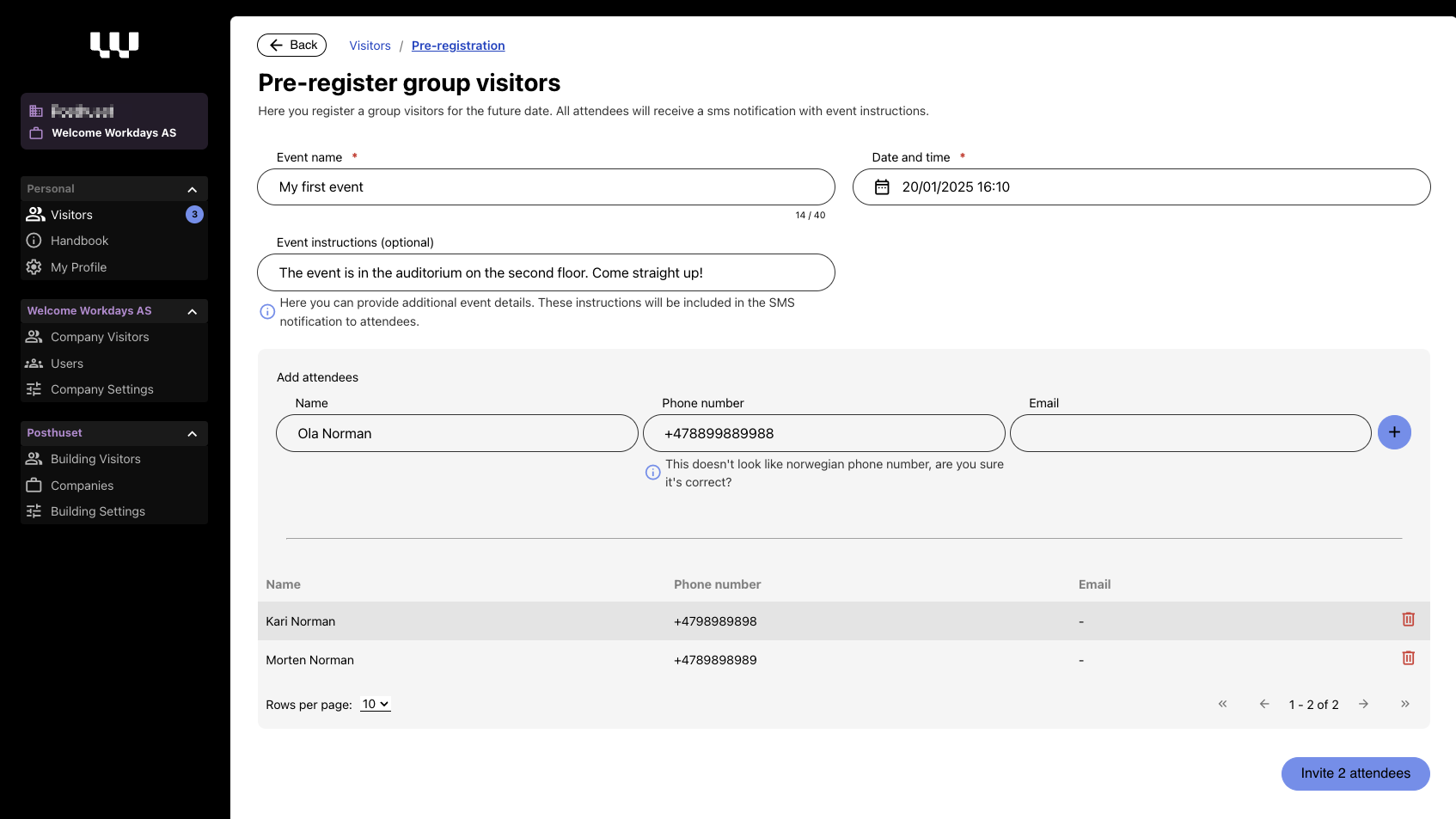Go to previous page arrow in table

point(1264,704)
